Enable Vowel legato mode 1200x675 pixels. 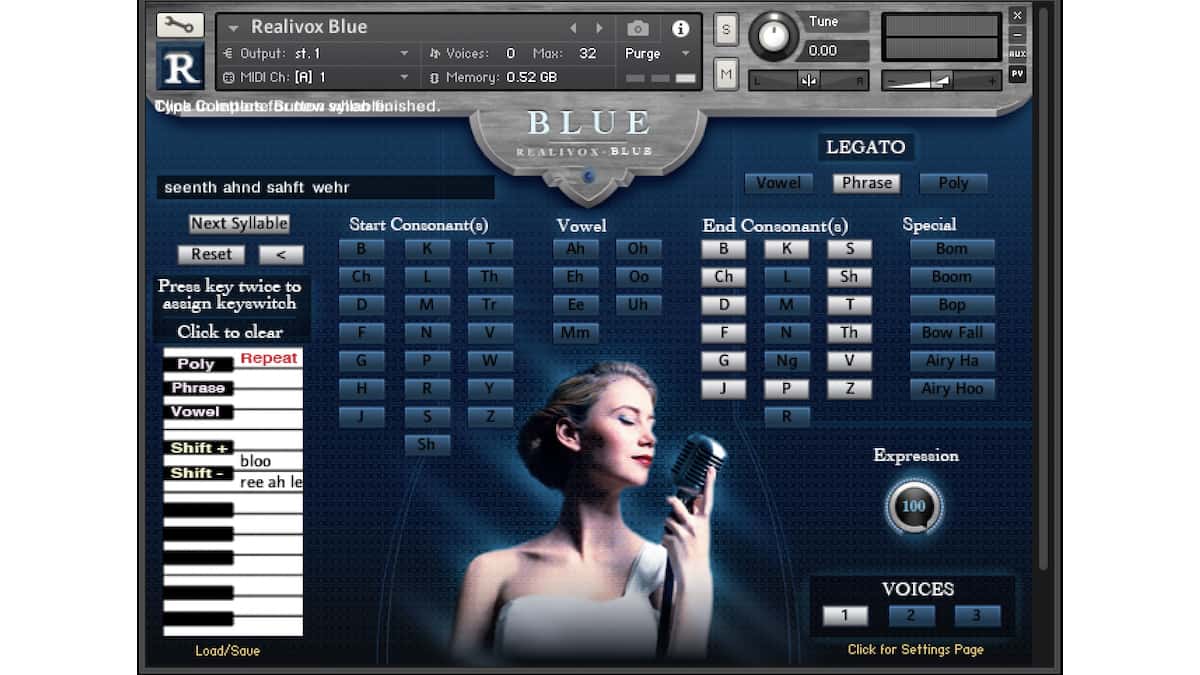click(x=778, y=183)
